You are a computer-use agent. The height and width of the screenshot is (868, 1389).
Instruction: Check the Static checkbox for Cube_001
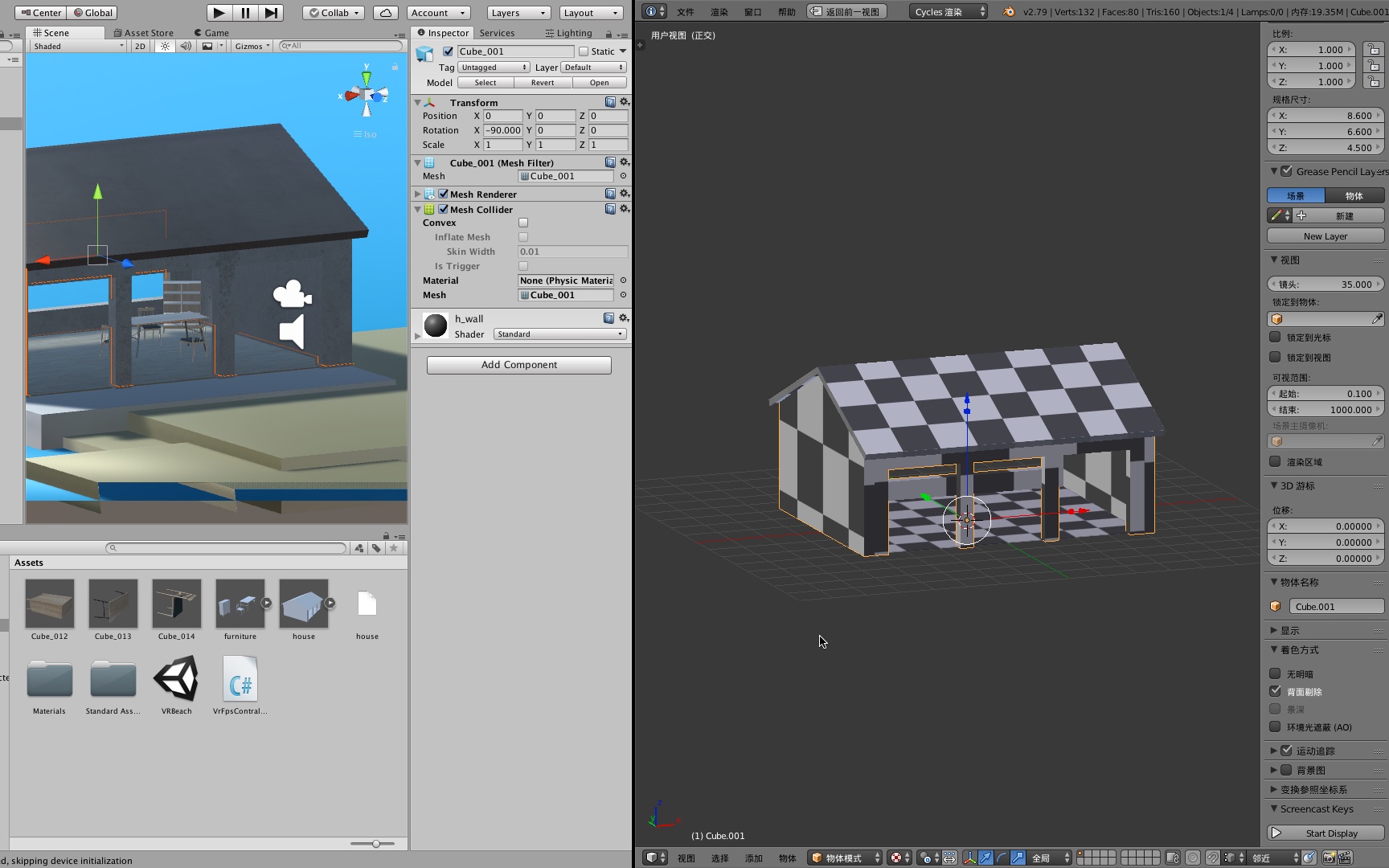tap(584, 51)
